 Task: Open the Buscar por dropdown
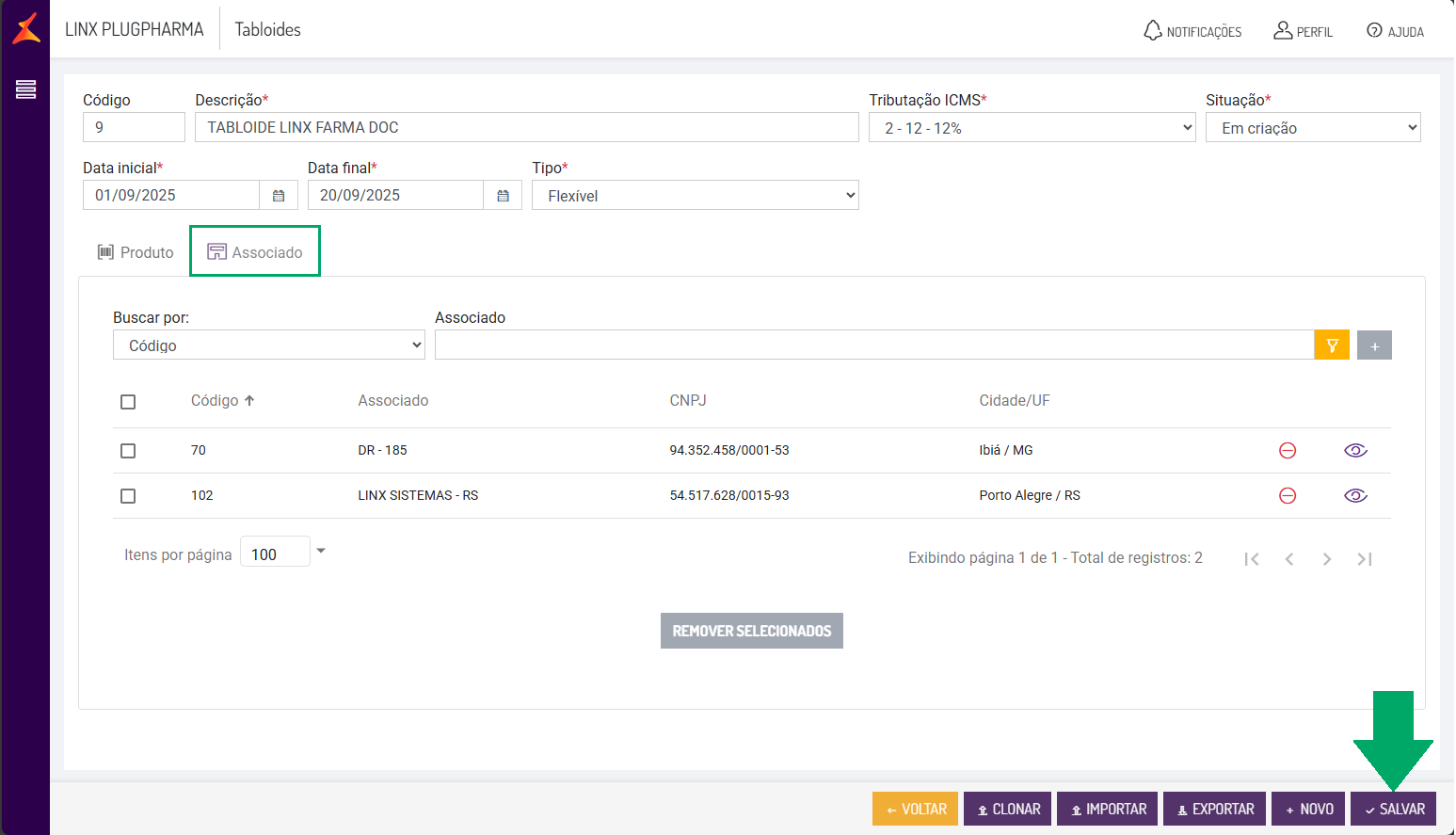[269, 345]
